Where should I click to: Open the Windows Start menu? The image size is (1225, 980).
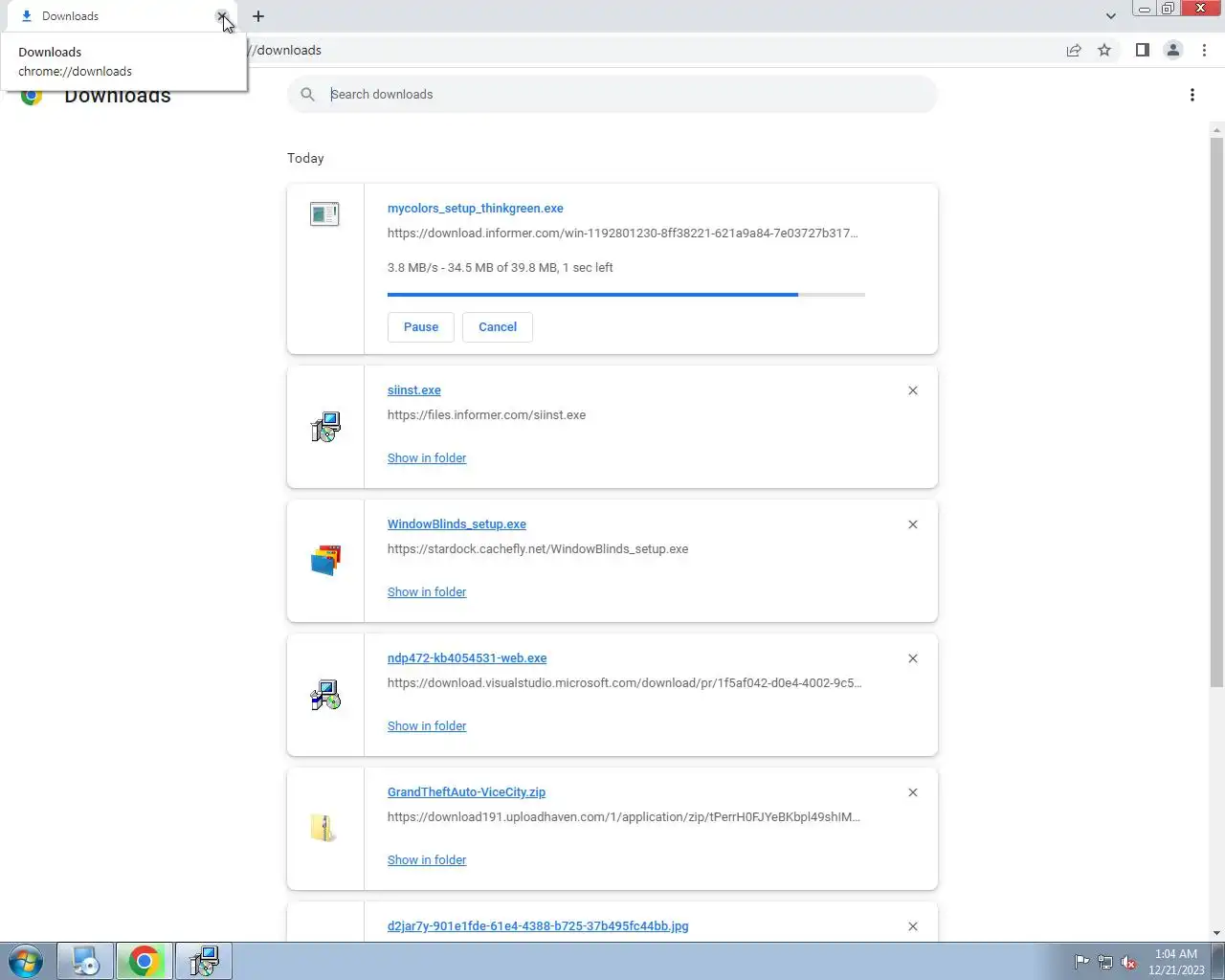coord(26,961)
